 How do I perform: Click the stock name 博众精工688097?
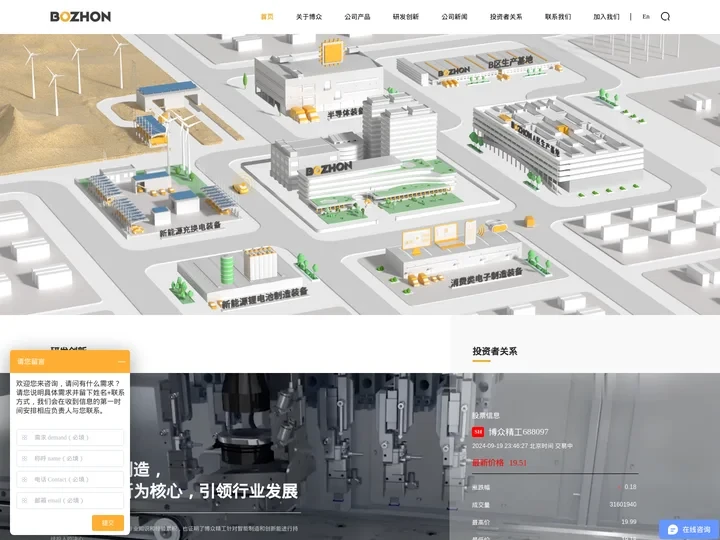click(518, 432)
